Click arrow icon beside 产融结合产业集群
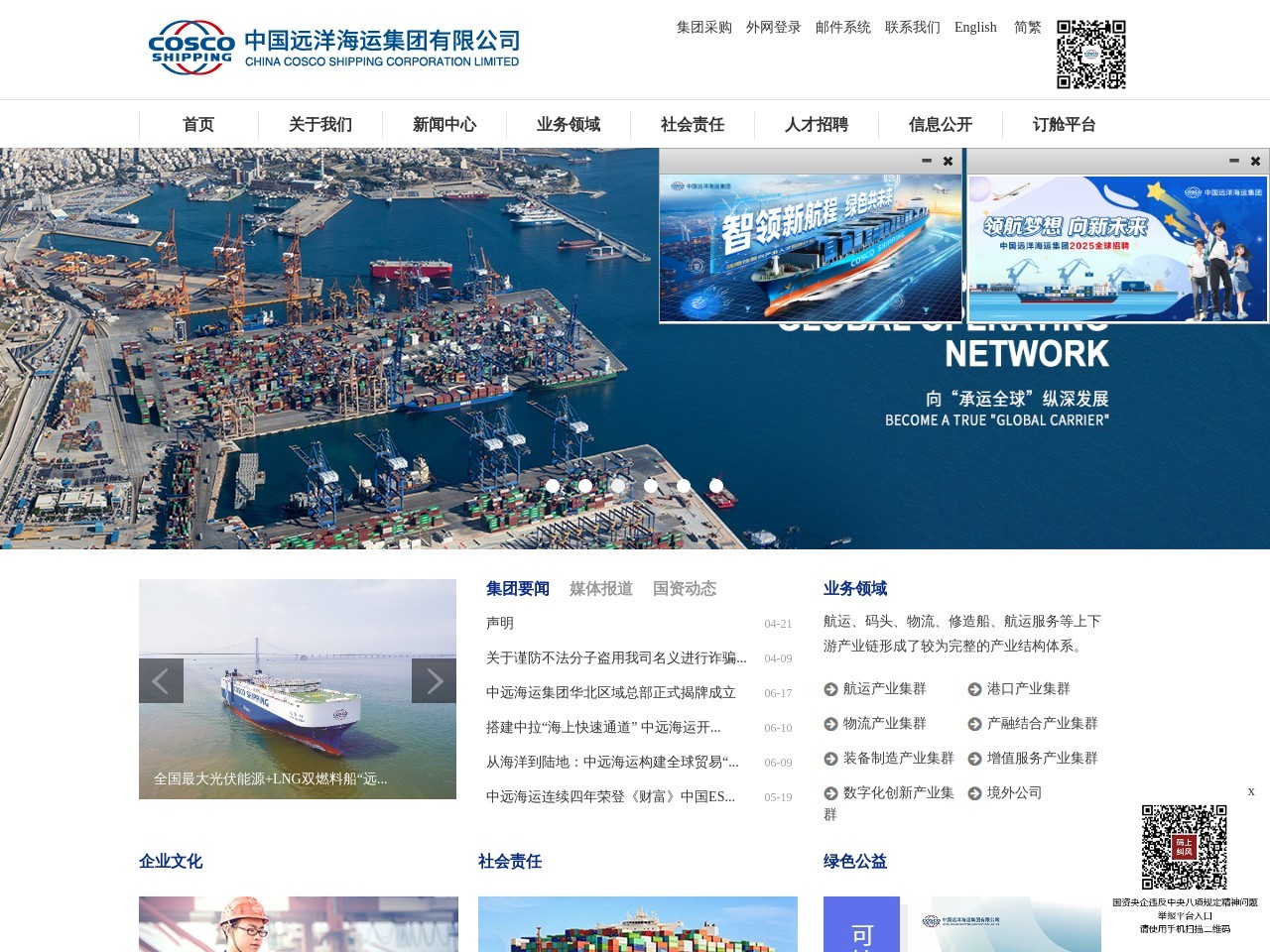This screenshot has height=952, width=1270. point(975,724)
